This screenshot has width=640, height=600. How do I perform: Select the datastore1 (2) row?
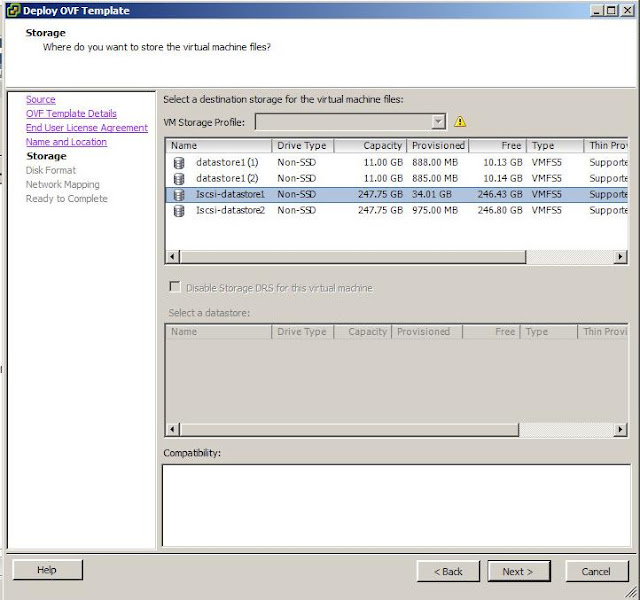tap(397, 179)
